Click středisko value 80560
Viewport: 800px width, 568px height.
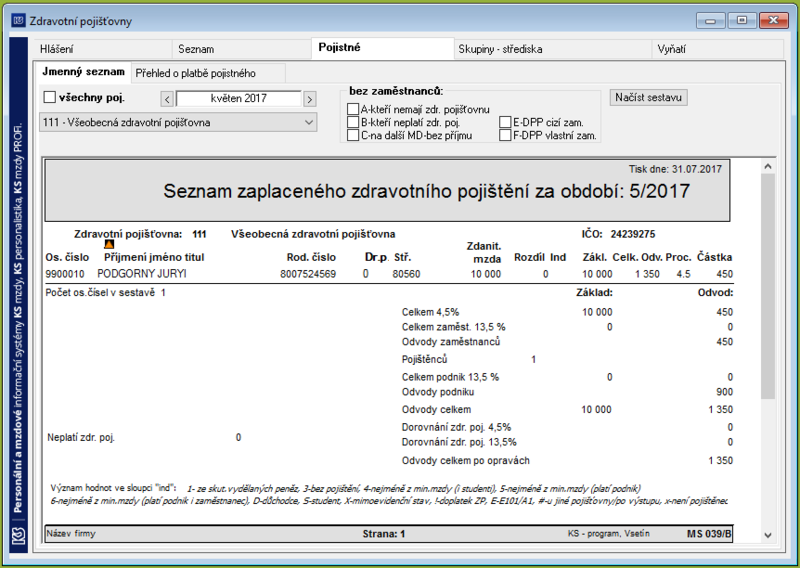point(406,274)
